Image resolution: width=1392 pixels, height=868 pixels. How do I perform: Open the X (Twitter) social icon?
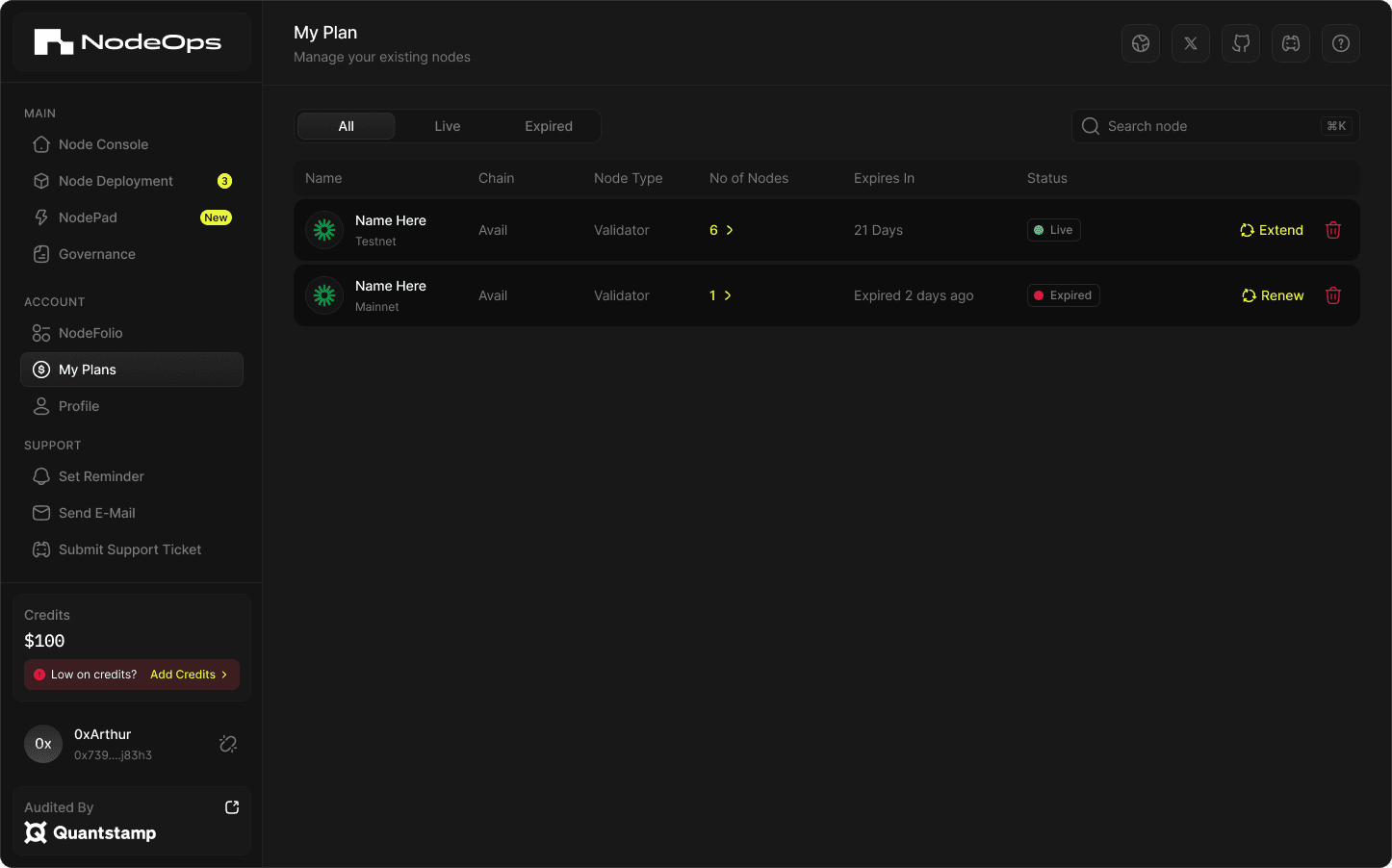point(1191,43)
